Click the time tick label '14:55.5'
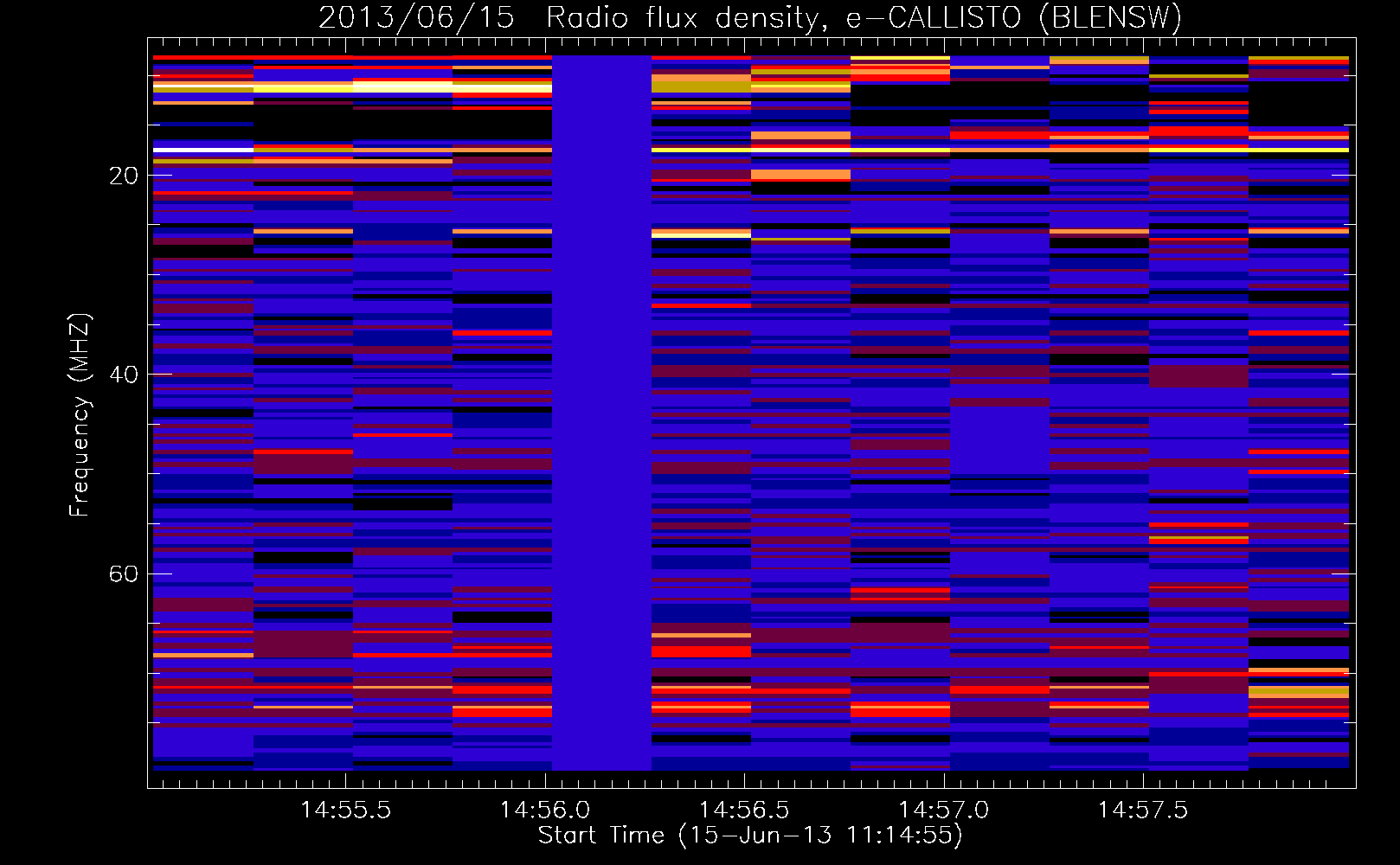This screenshot has width=1400, height=865. tap(345, 811)
